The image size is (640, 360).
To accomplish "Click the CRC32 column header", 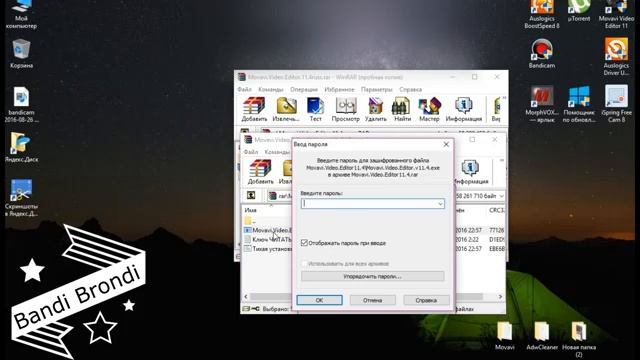I will 496,210.
